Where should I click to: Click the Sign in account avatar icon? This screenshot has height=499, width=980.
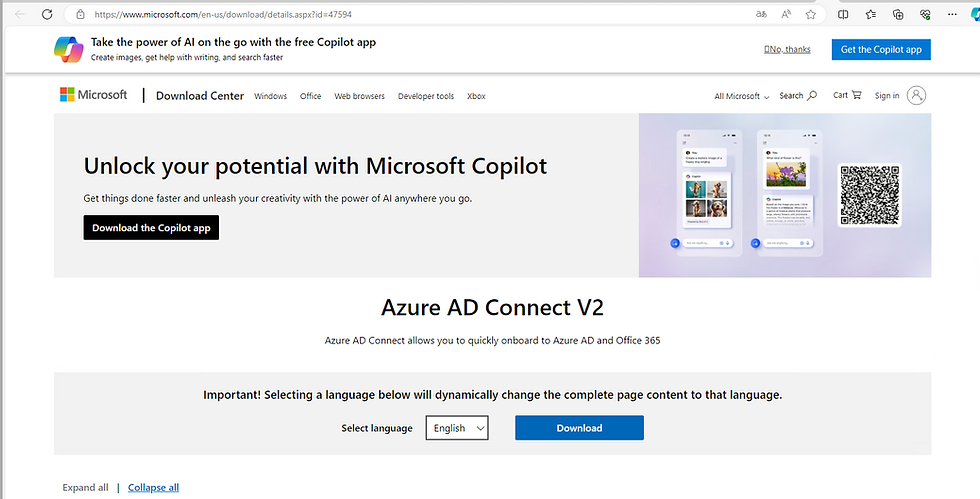pyautogui.click(x=916, y=95)
